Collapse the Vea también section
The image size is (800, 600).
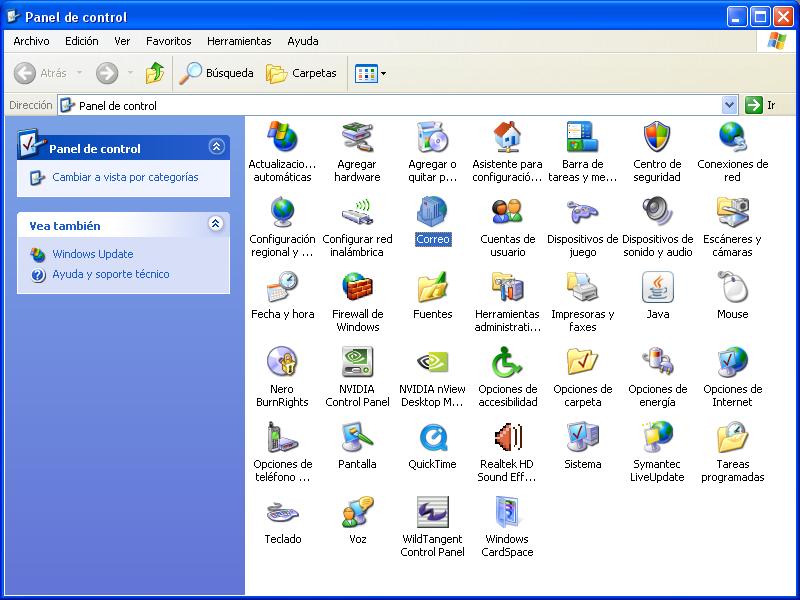point(216,225)
